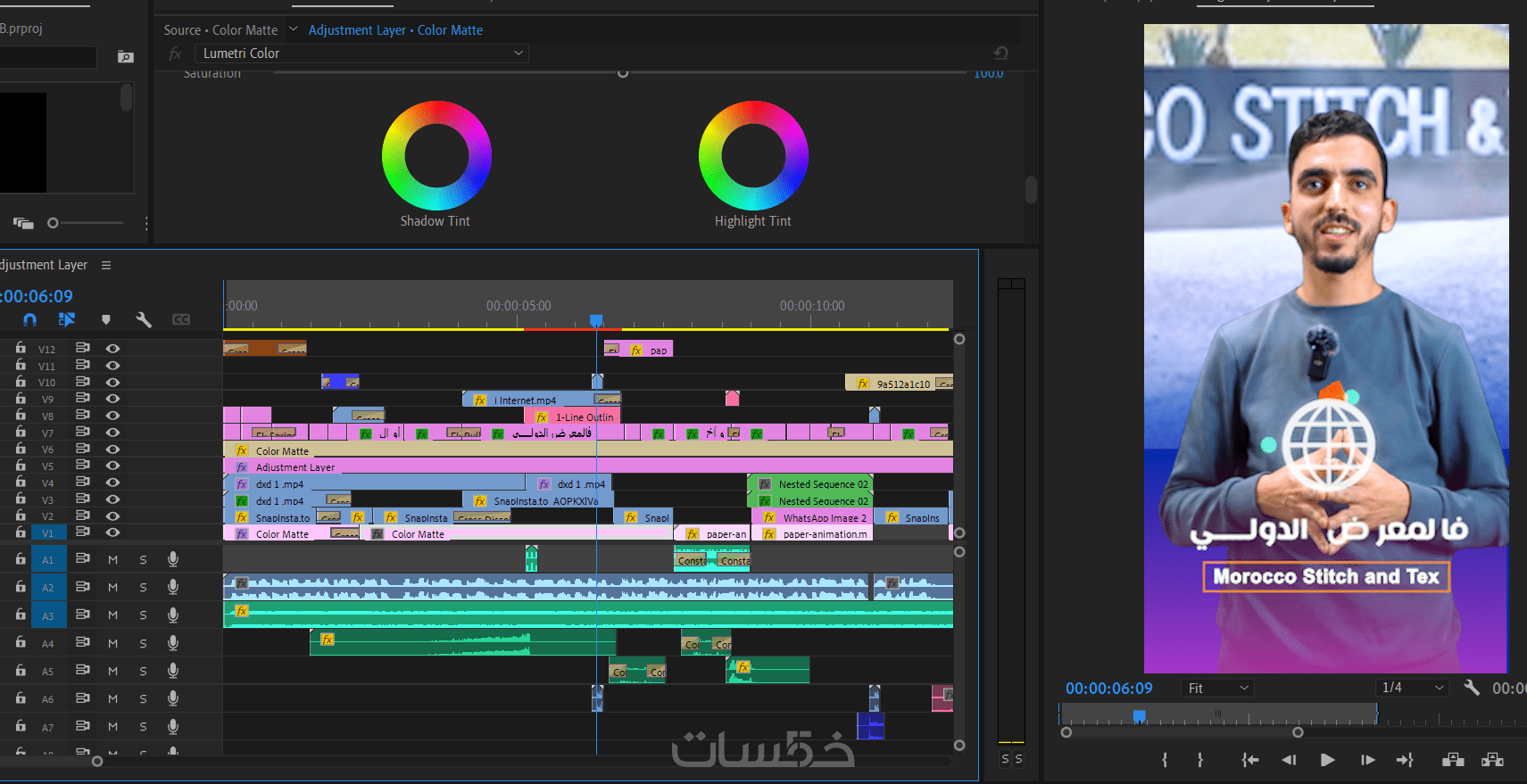Viewport: 1527px width, 784px height.
Task: Click the CC captions track options icon
Action: point(181,319)
